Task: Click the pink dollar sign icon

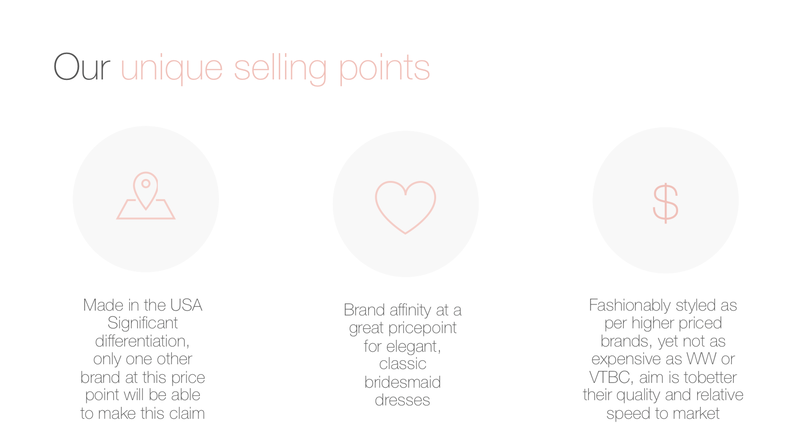Action: (665, 201)
